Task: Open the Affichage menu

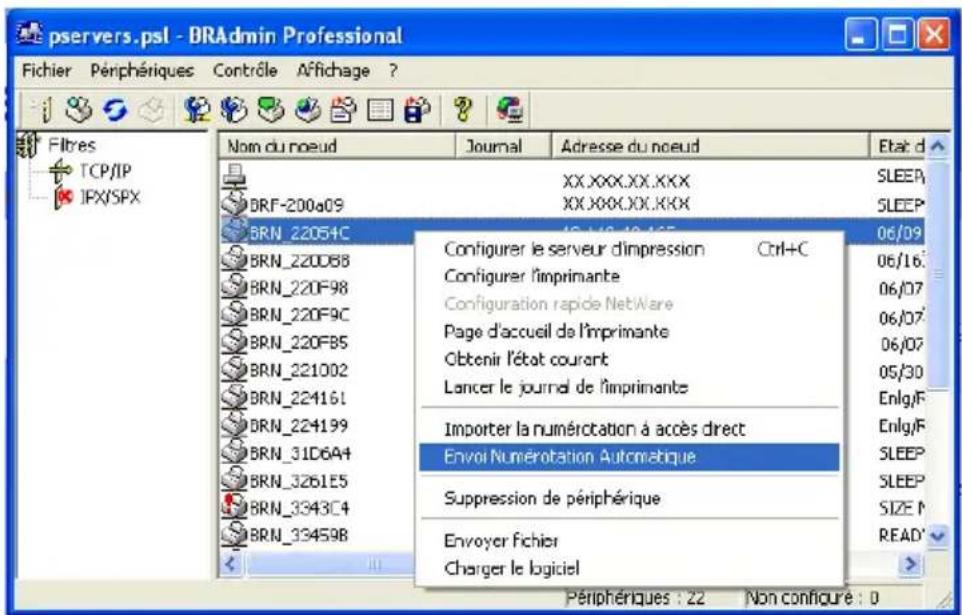Action: pos(333,71)
